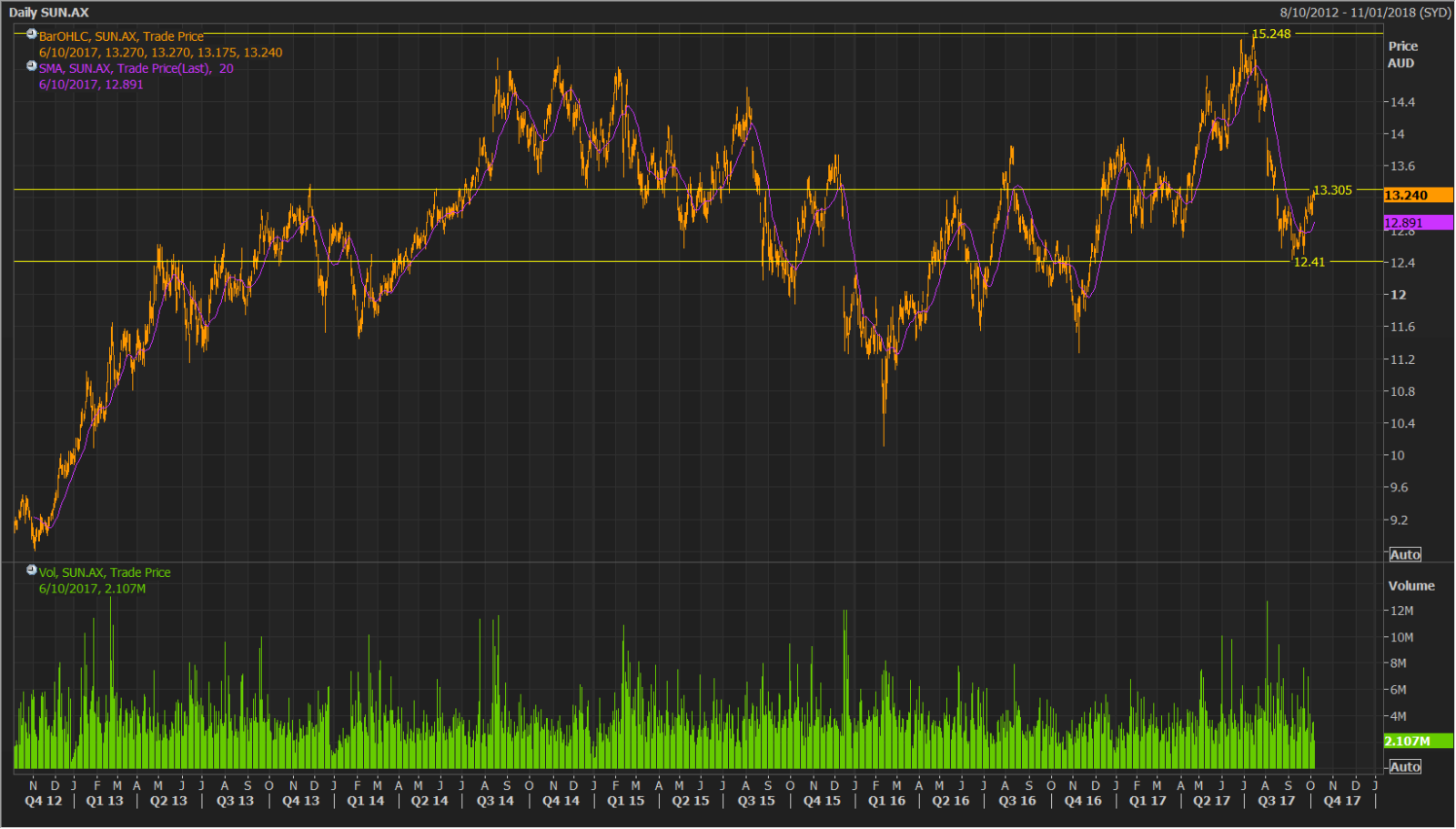Image resolution: width=1456 pixels, height=829 pixels.
Task: Select the 12.41 horizontal line label
Action: (x=1309, y=262)
